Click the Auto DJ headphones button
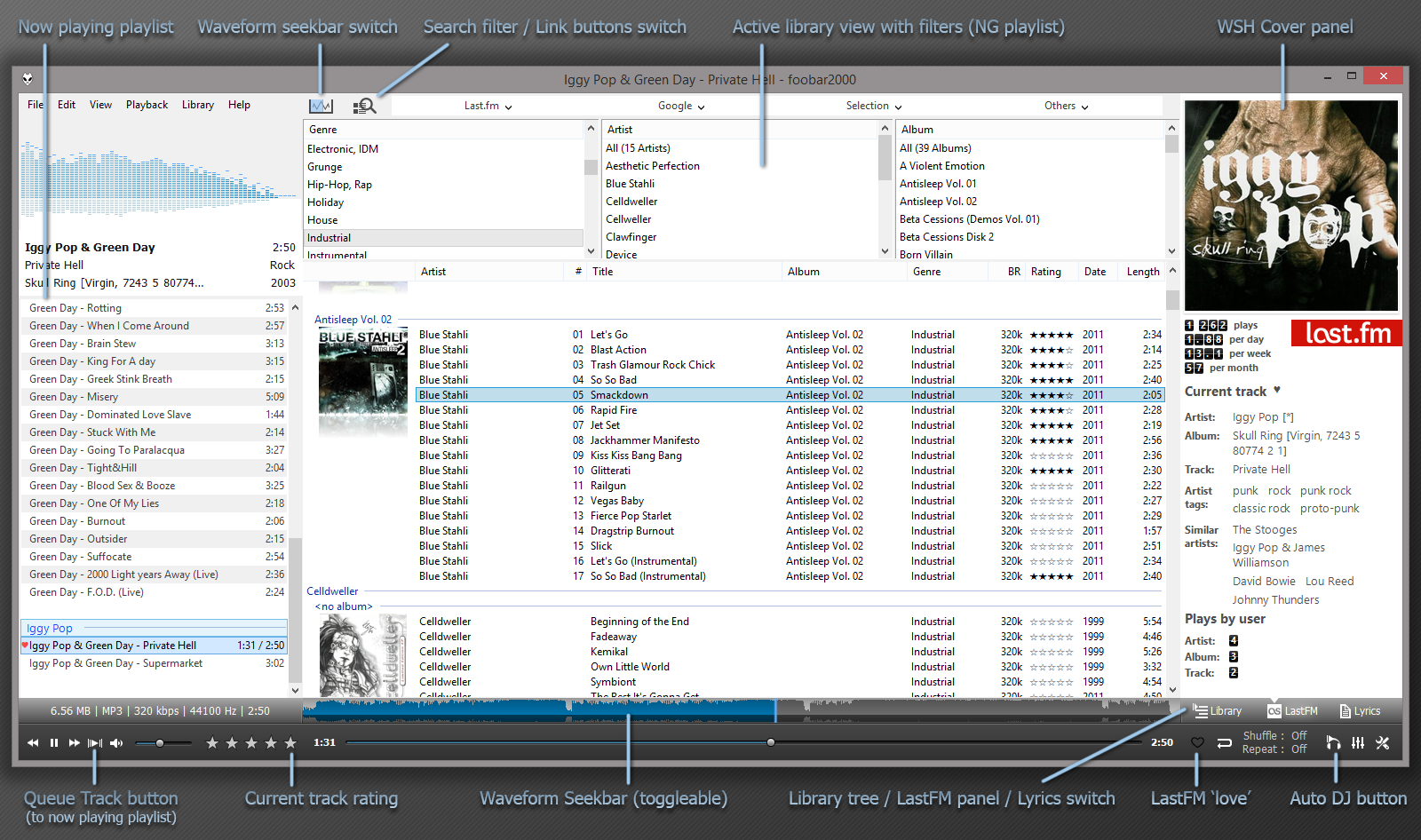This screenshot has height=840, width=1421. click(1333, 743)
